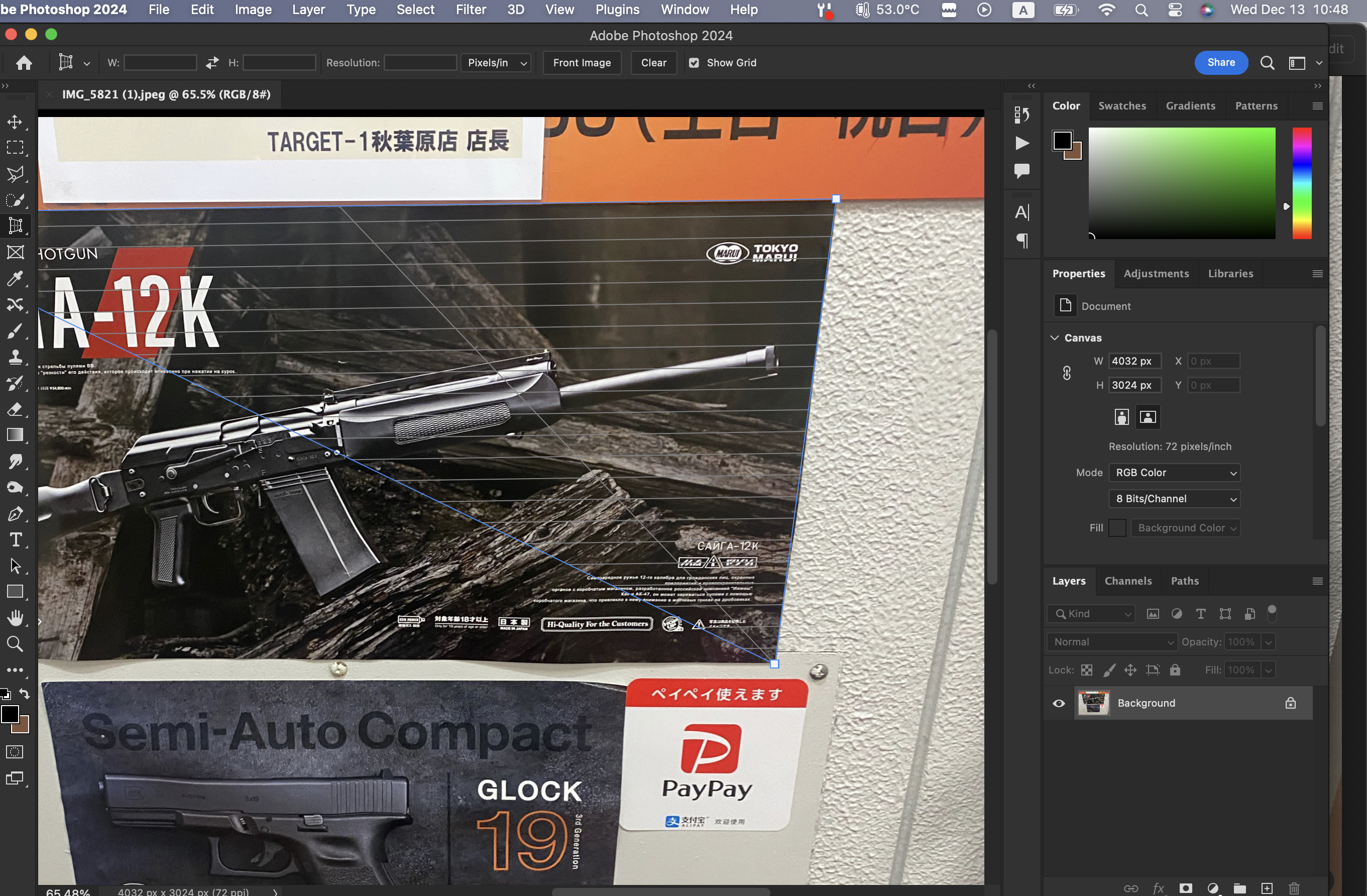Select the Move tool

15,122
